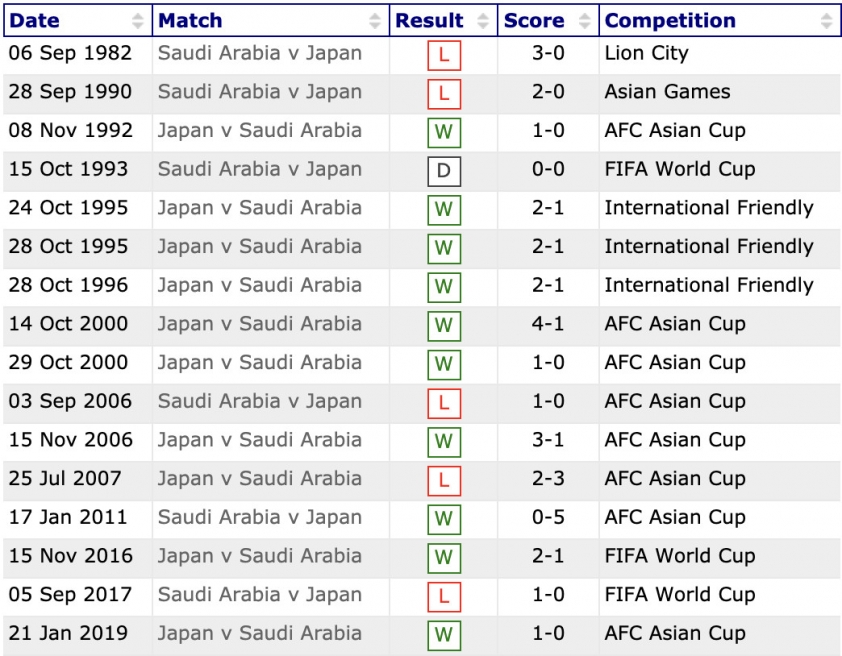Open Saudi Arabia v Japan match on 28 Sep 1990
Image resolution: width=842 pixels, height=656 pixels.
[x=260, y=92]
